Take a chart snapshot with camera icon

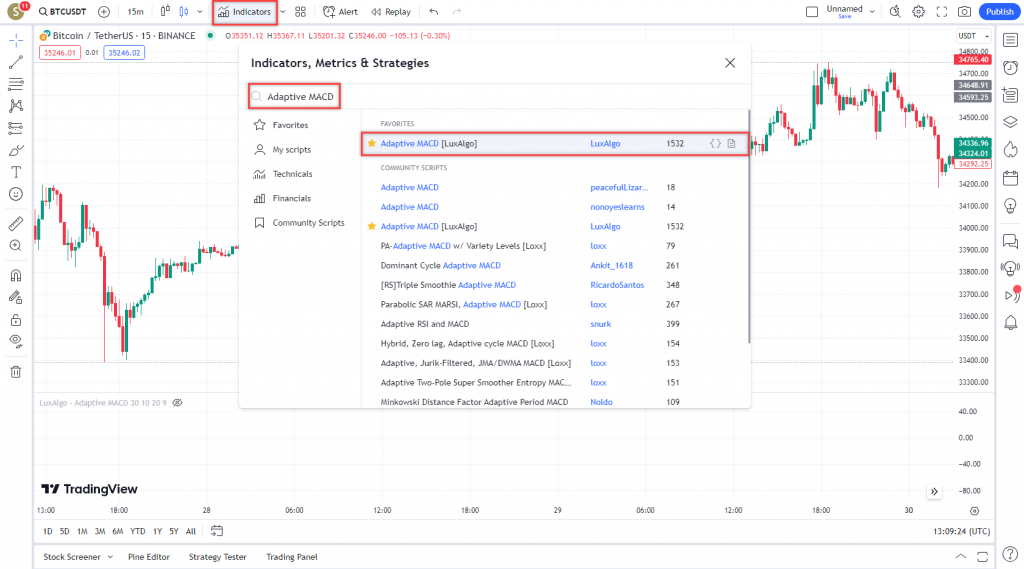point(964,12)
